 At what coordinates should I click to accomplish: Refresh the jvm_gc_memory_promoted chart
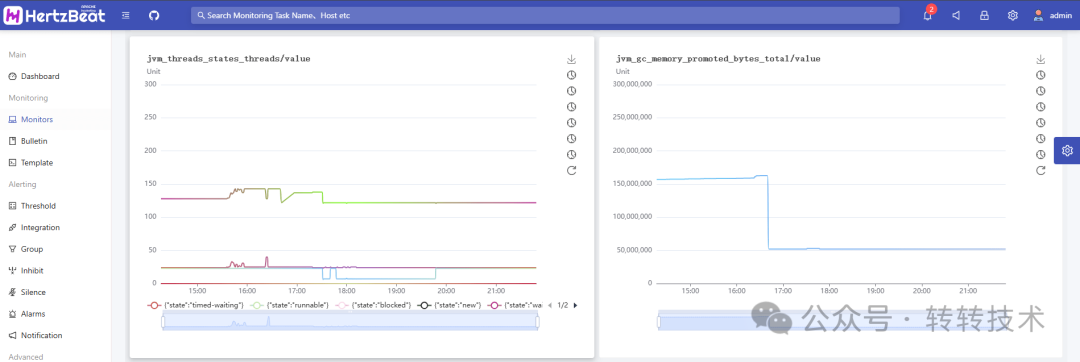[1041, 170]
